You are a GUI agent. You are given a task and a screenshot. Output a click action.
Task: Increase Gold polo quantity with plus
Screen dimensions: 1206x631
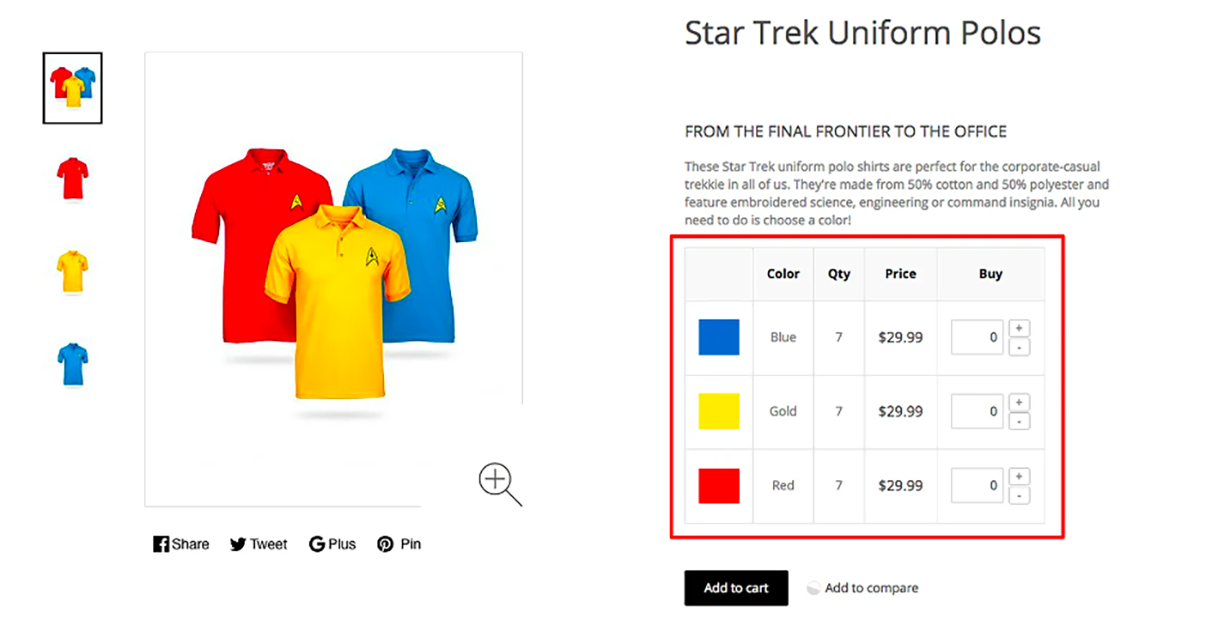(1019, 402)
